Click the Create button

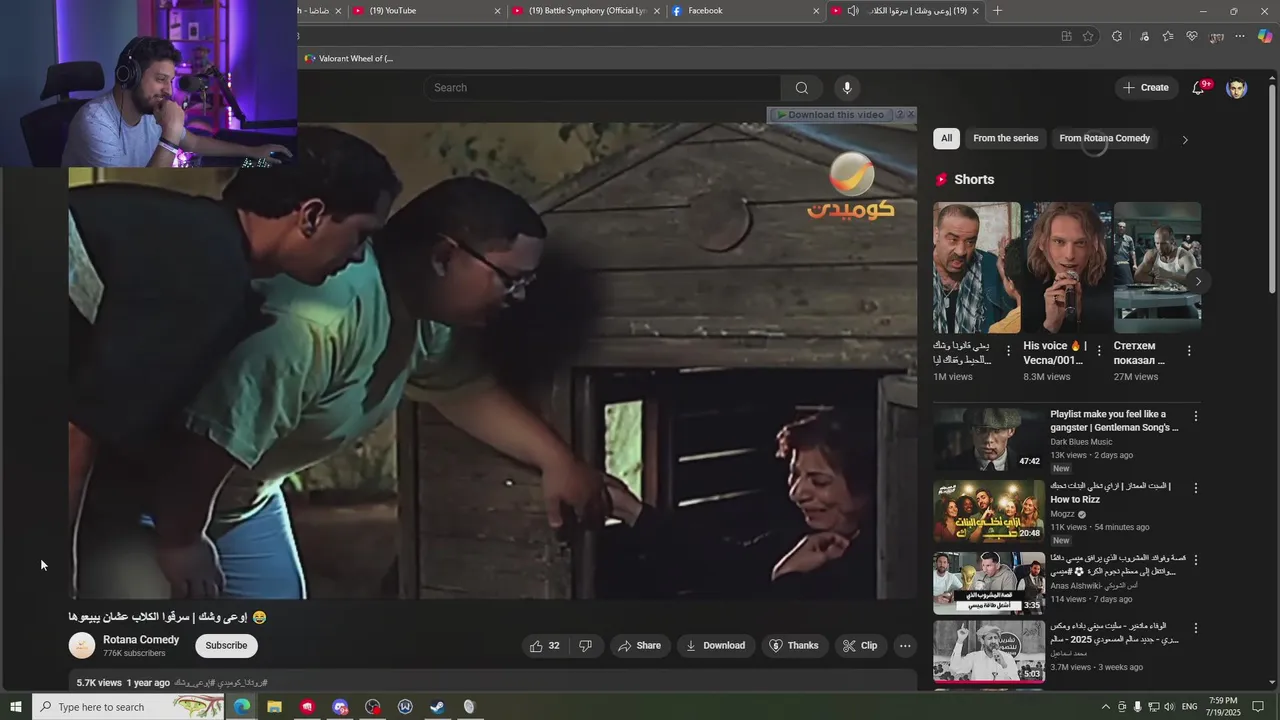[1146, 88]
